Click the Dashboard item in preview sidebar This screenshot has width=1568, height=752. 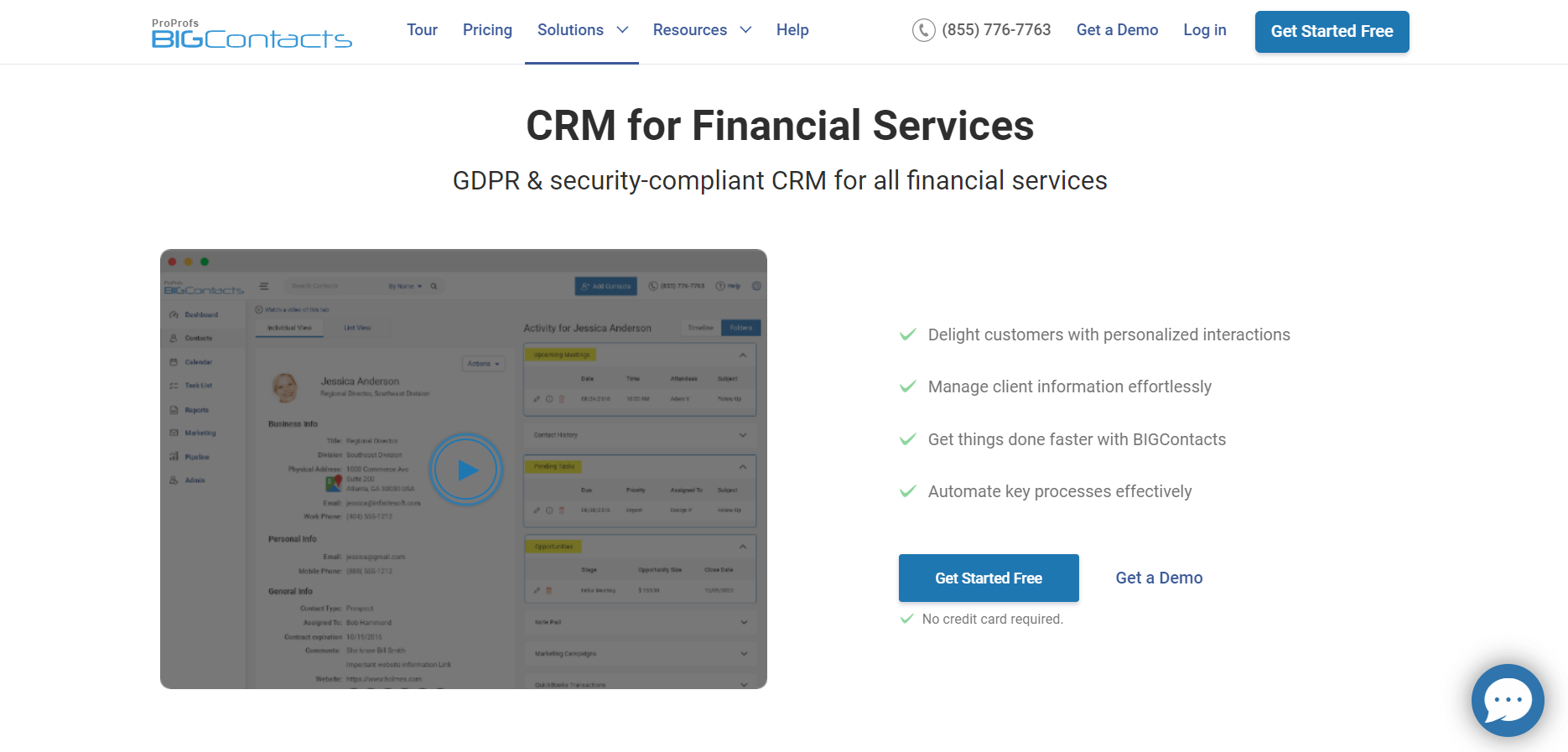(x=195, y=314)
